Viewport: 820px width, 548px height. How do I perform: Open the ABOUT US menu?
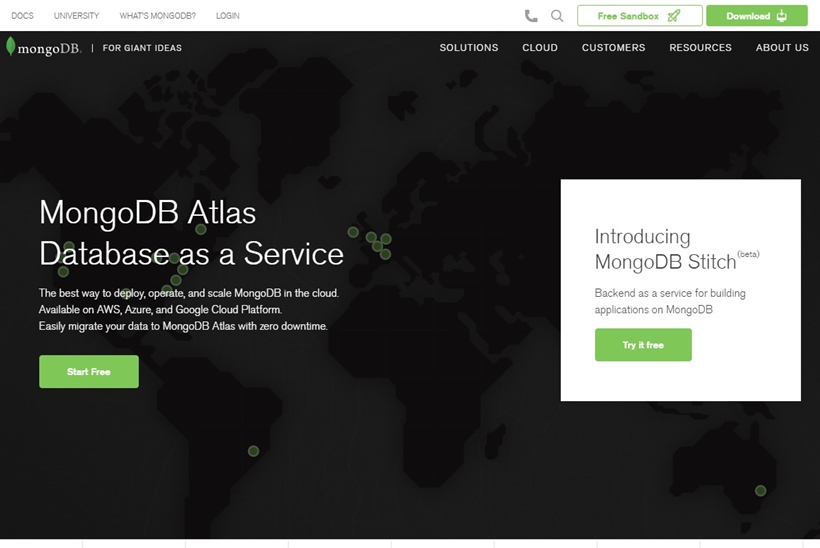(782, 48)
